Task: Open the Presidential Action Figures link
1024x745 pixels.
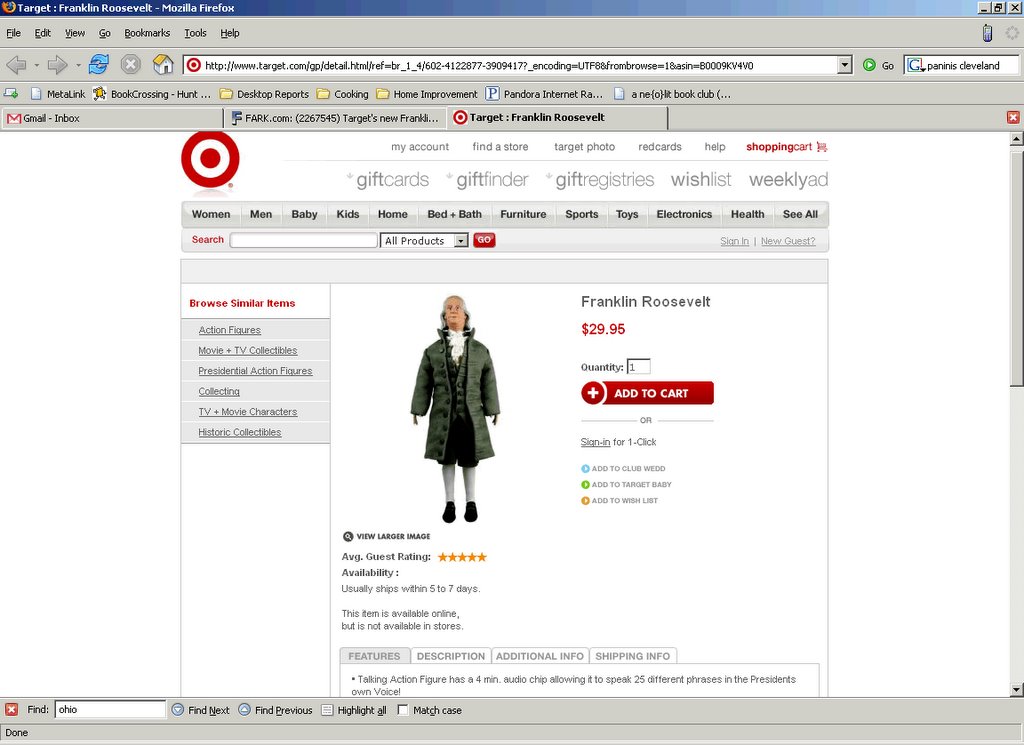Action: point(255,371)
